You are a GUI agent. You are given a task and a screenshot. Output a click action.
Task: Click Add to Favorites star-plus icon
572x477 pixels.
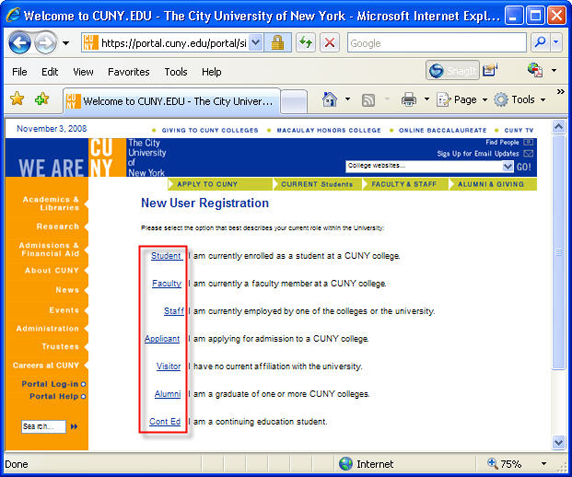[x=42, y=99]
